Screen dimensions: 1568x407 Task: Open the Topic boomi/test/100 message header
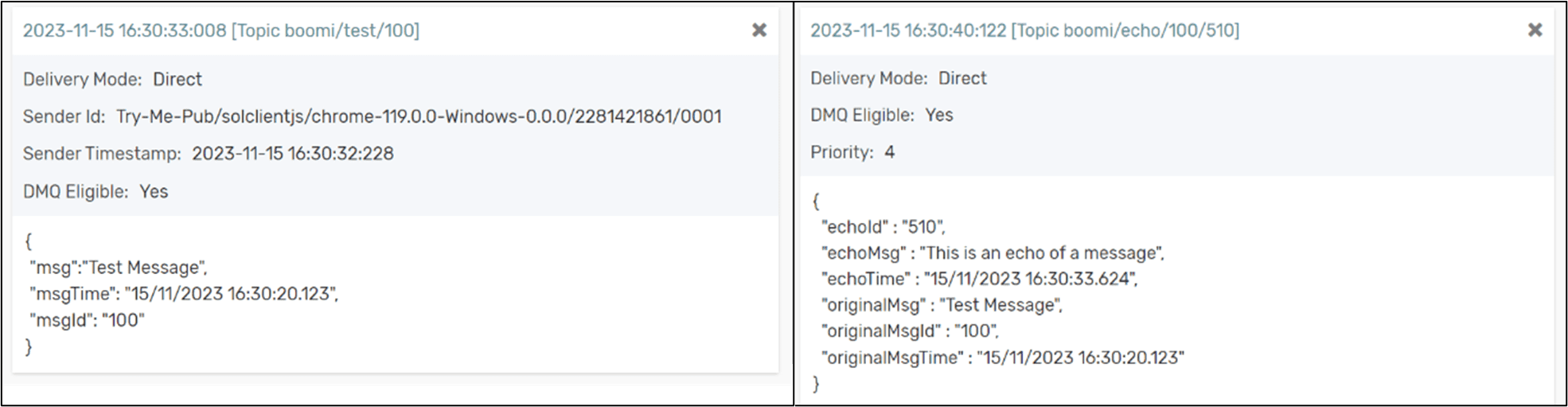tap(220, 30)
